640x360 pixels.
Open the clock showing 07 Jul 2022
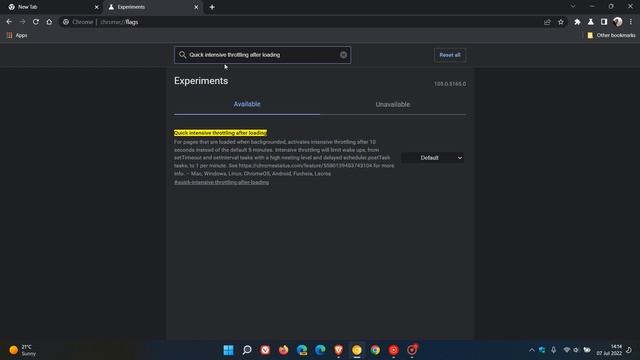tap(609, 350)
